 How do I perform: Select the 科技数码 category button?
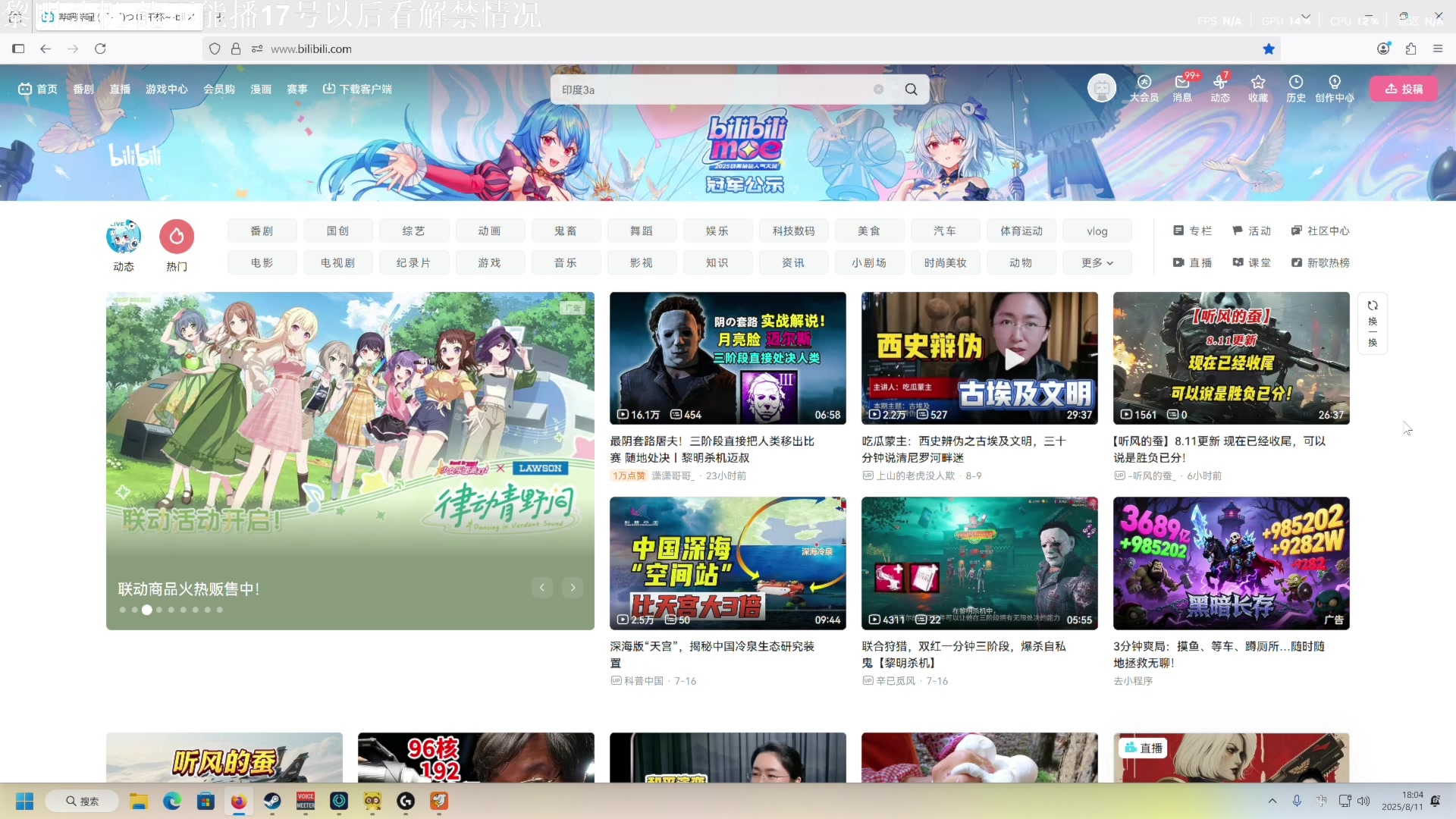point(794,231)
